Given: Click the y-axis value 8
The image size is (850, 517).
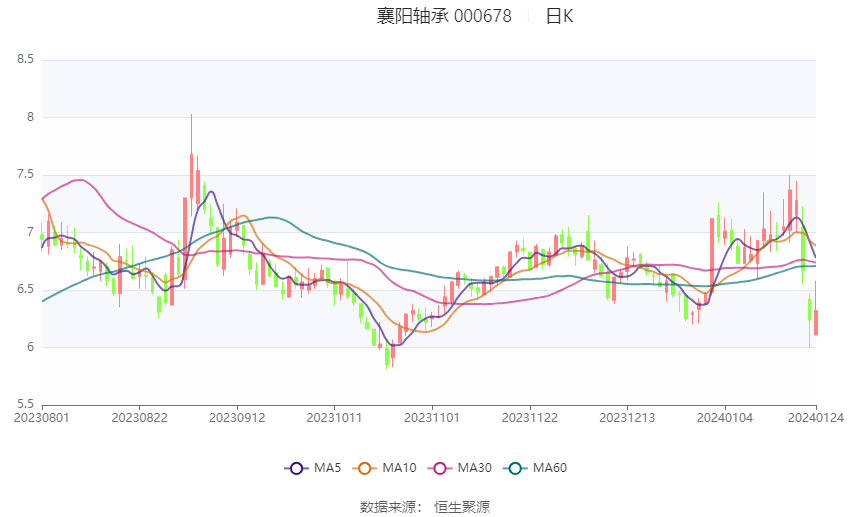Looking at the screenshot, I should tap(30, 117).
